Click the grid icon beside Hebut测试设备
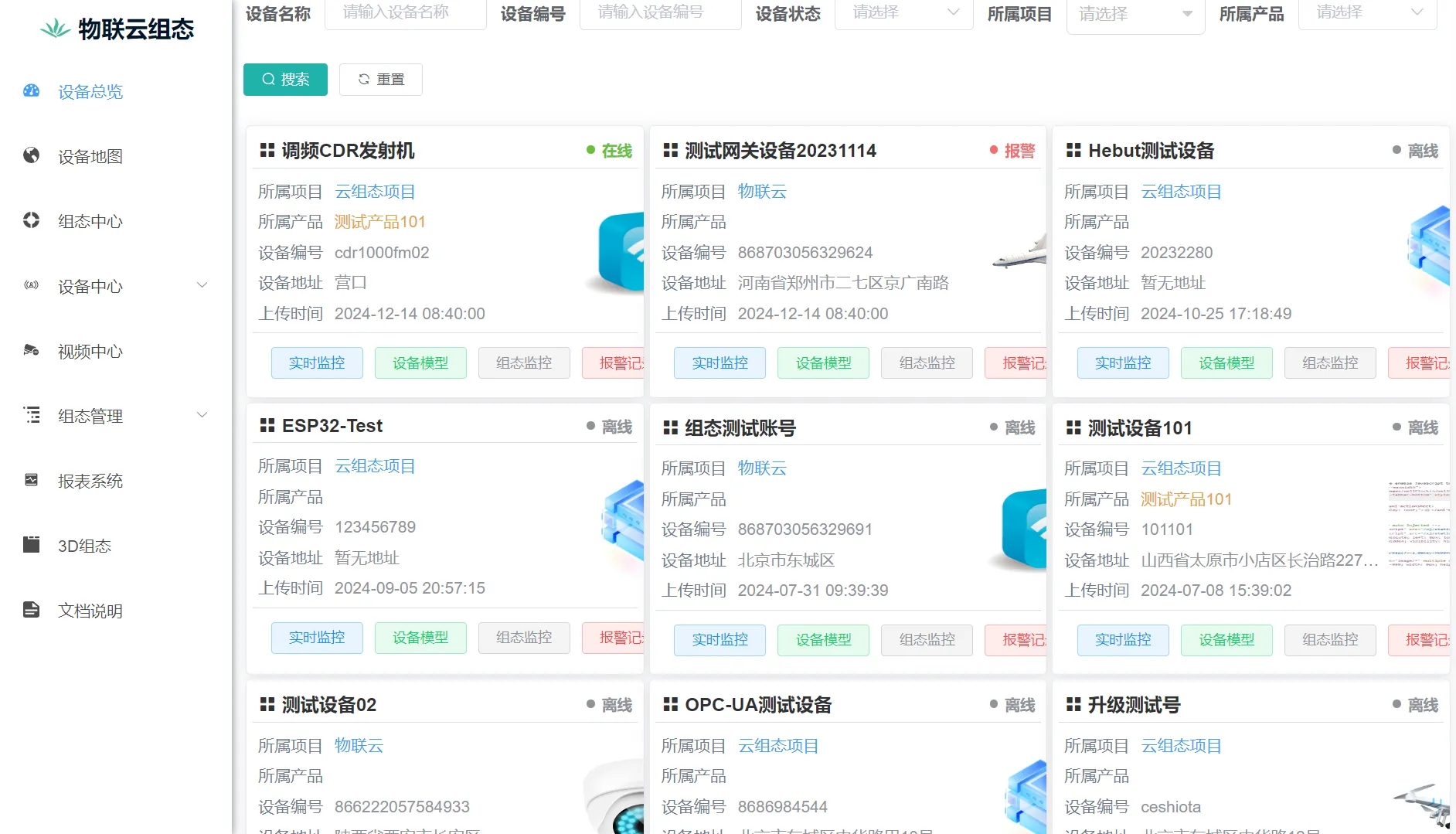This screenshot has height=834, width=1456. (x=1073, y=150)
